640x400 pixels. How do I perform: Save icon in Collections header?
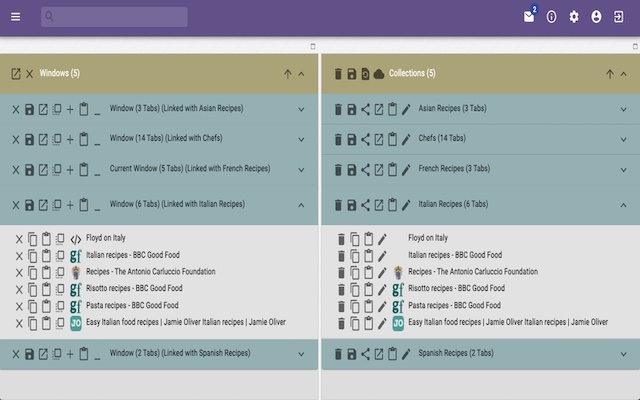coord(352,74)
